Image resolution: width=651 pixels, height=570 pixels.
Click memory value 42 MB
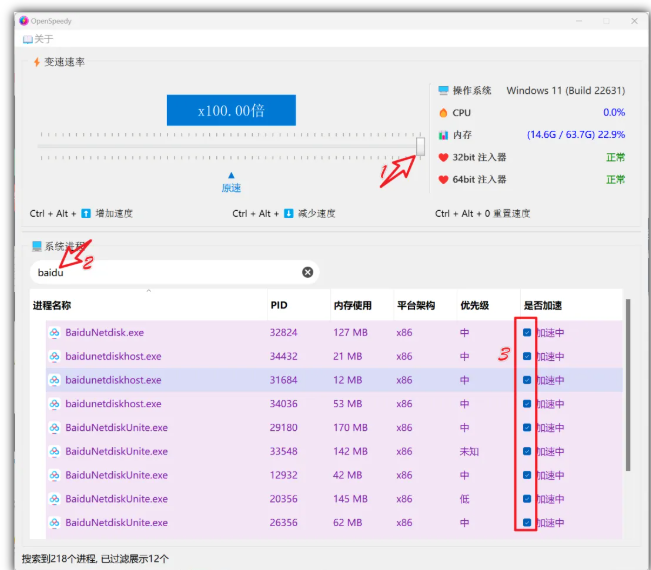(348, 475)
